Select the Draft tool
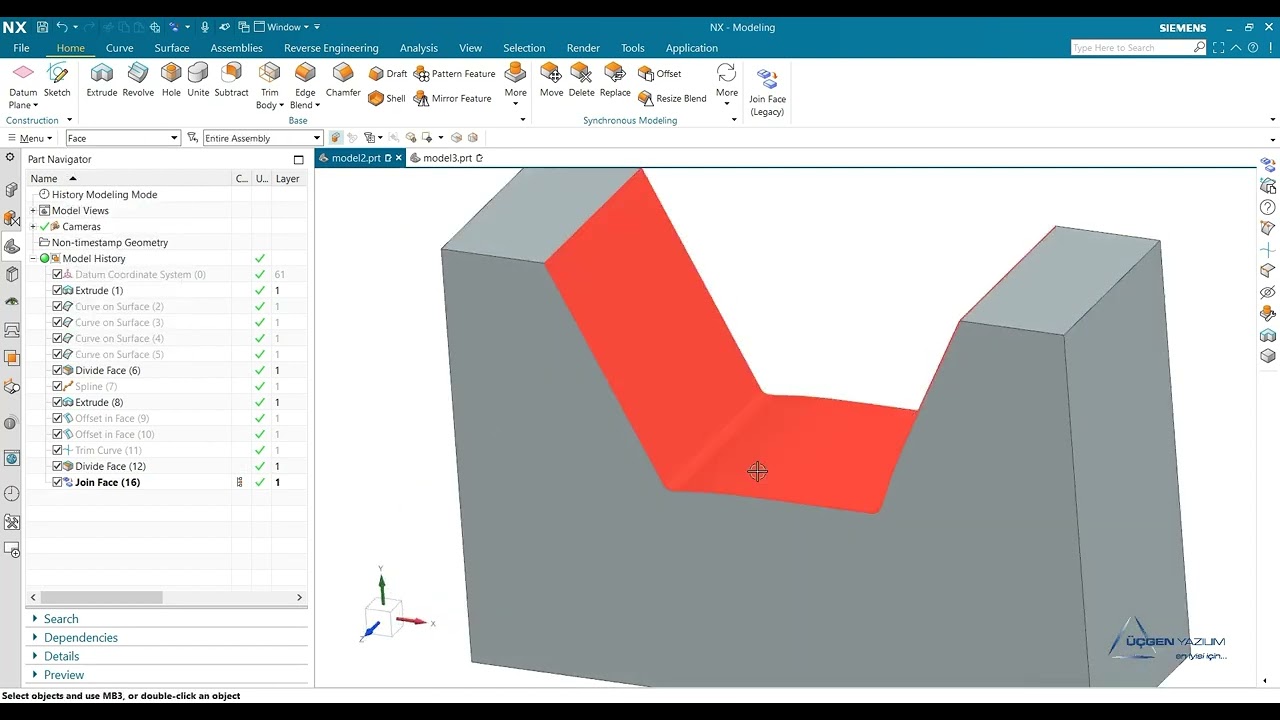The width and height of the screenshot is (1280, 720). 388,74
